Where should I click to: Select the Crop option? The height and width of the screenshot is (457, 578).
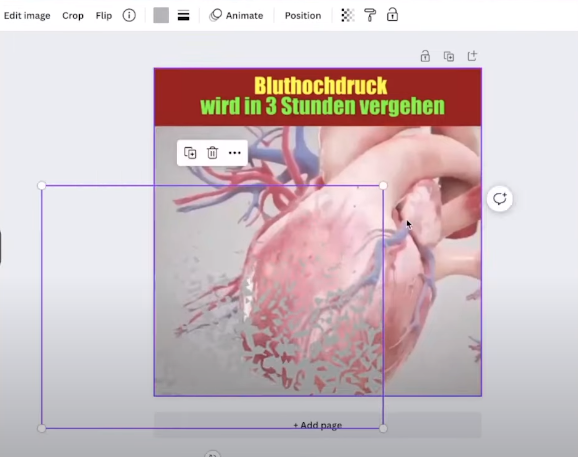[73, 16]
